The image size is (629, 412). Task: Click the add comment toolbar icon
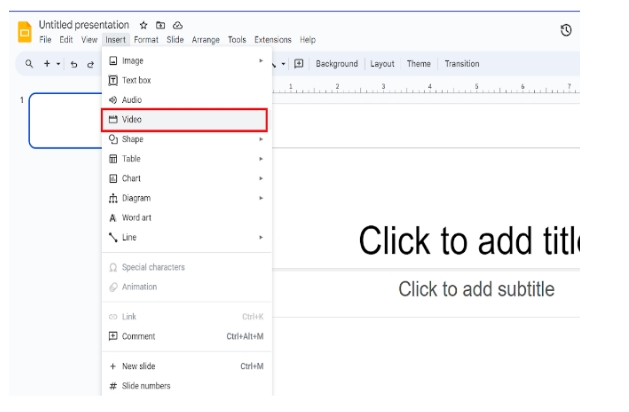[x=298, y=63]
